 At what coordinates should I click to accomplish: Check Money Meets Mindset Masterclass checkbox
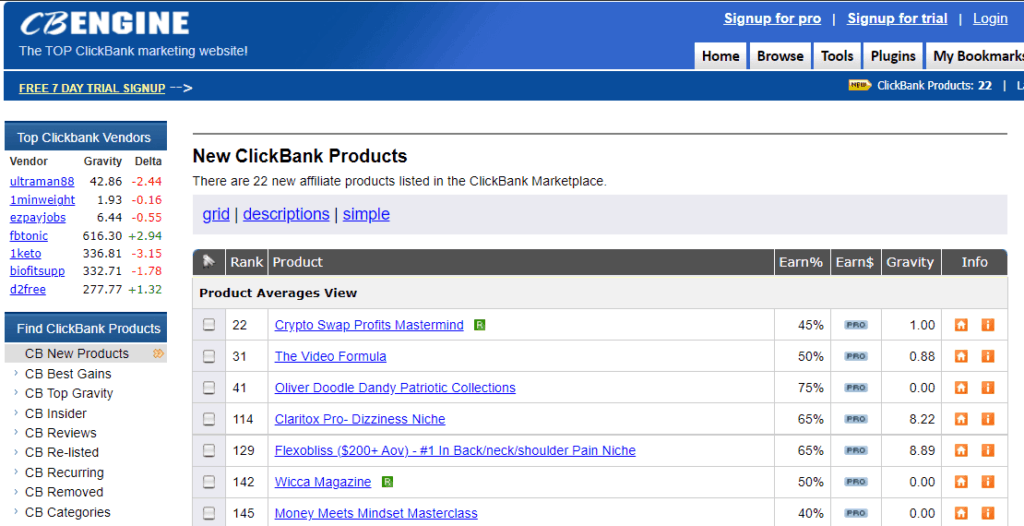(208, 513)
